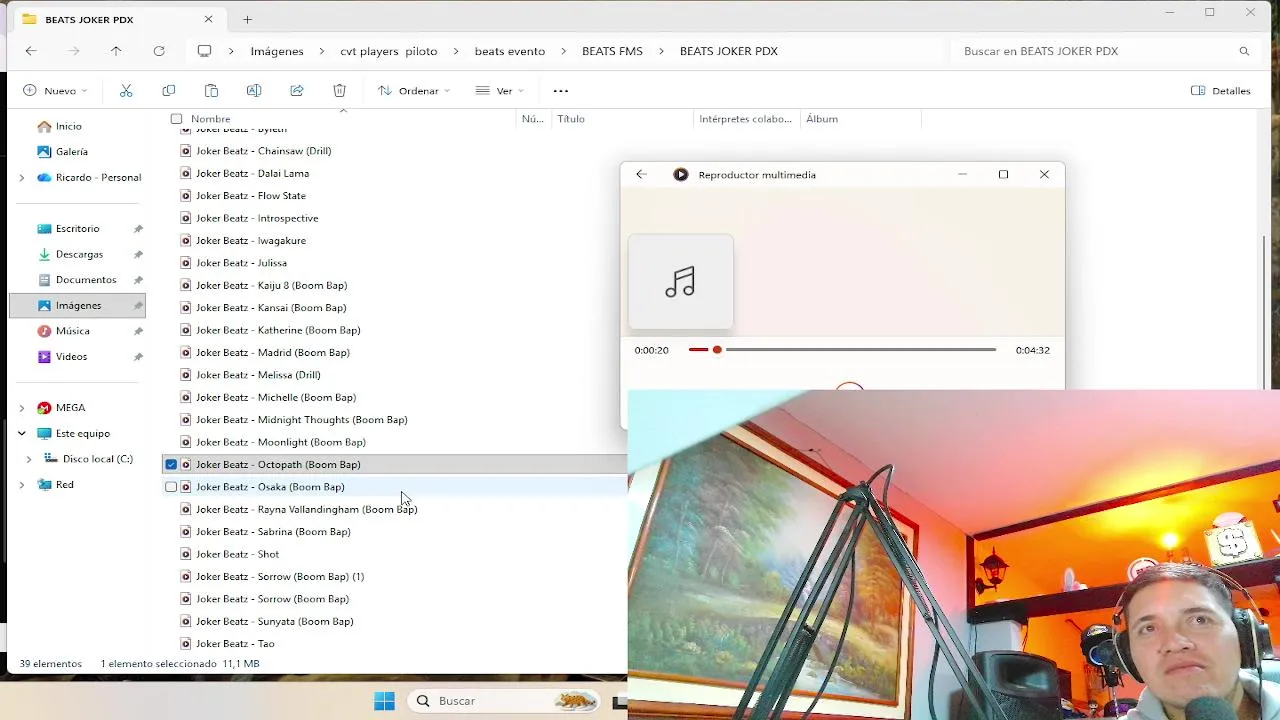This screenshot has width=1280, height=720.
Task: Click chevron after Imágenes in breadcrumb
Action: click(322, 51)
